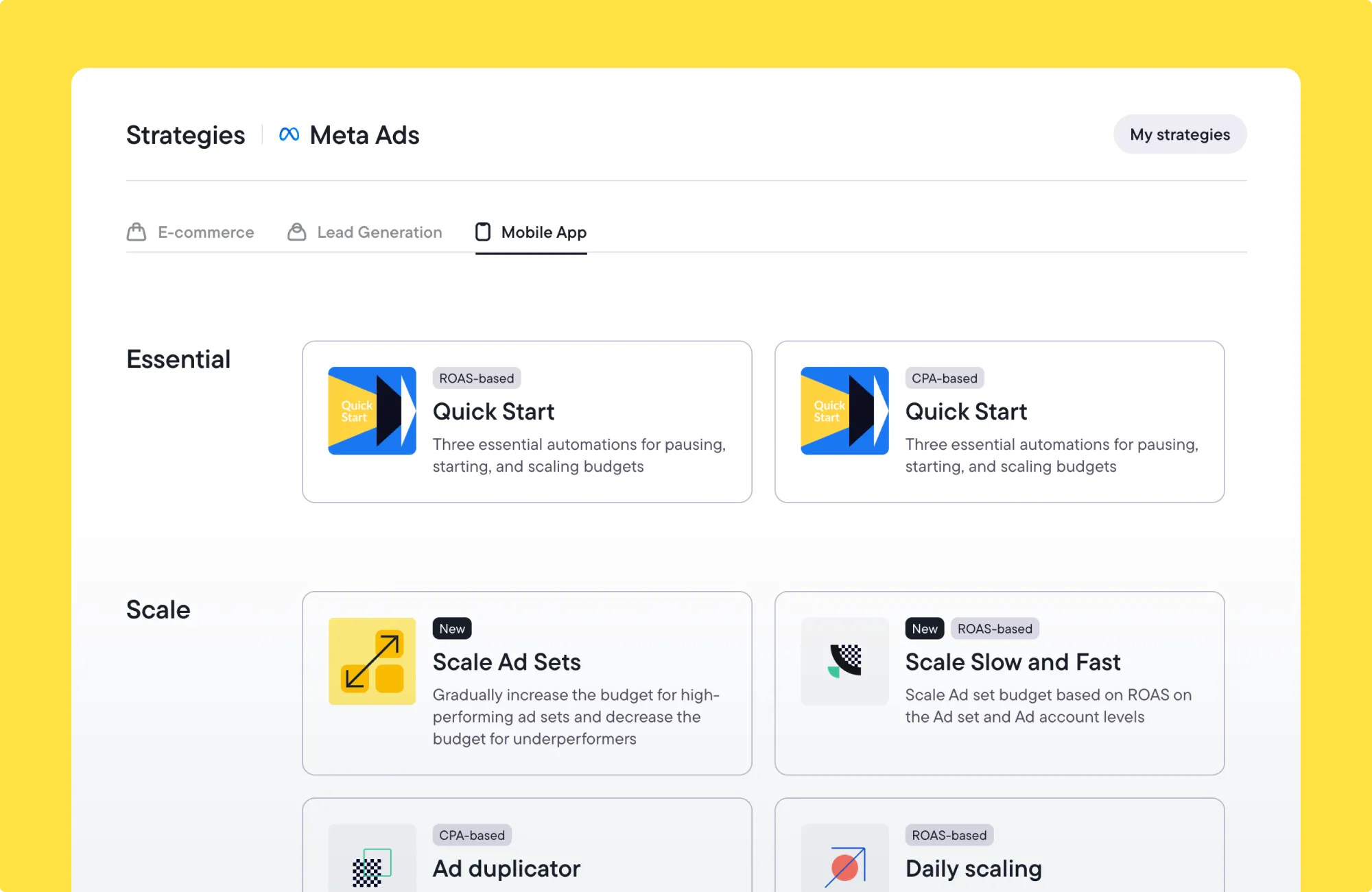This screenshot has height=892, width=1372.
Task: Click the Meta infinity logo icon
Action: tap(289, 134)
